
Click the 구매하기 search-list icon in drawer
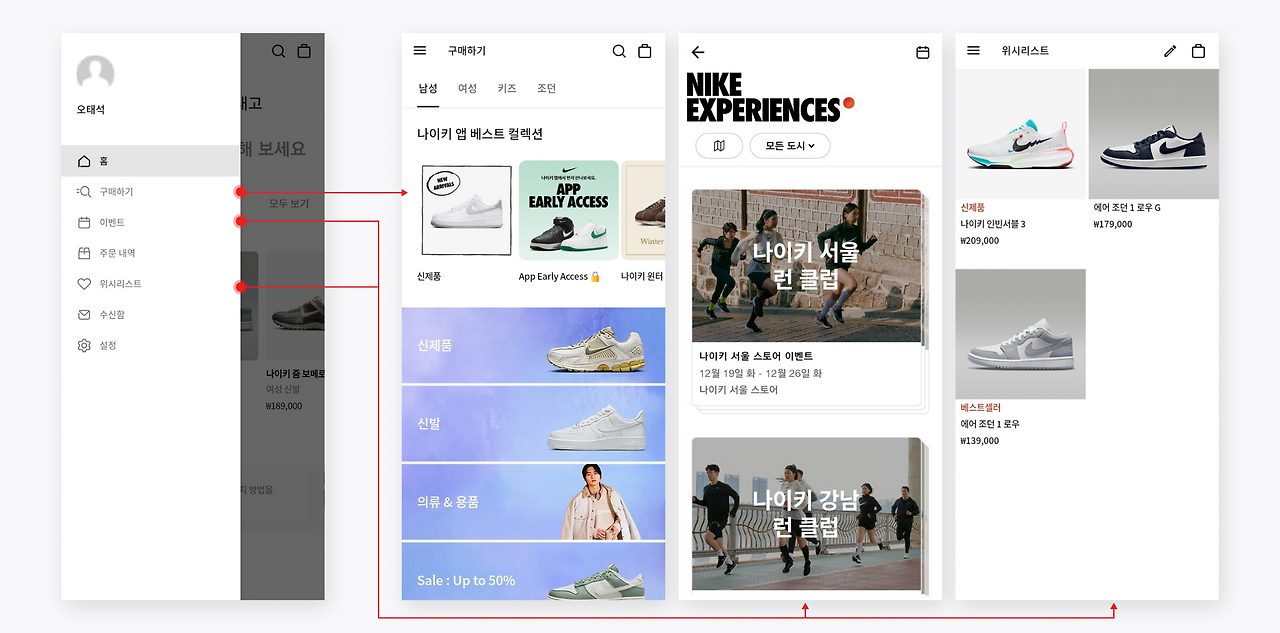(x=84, y=192)
